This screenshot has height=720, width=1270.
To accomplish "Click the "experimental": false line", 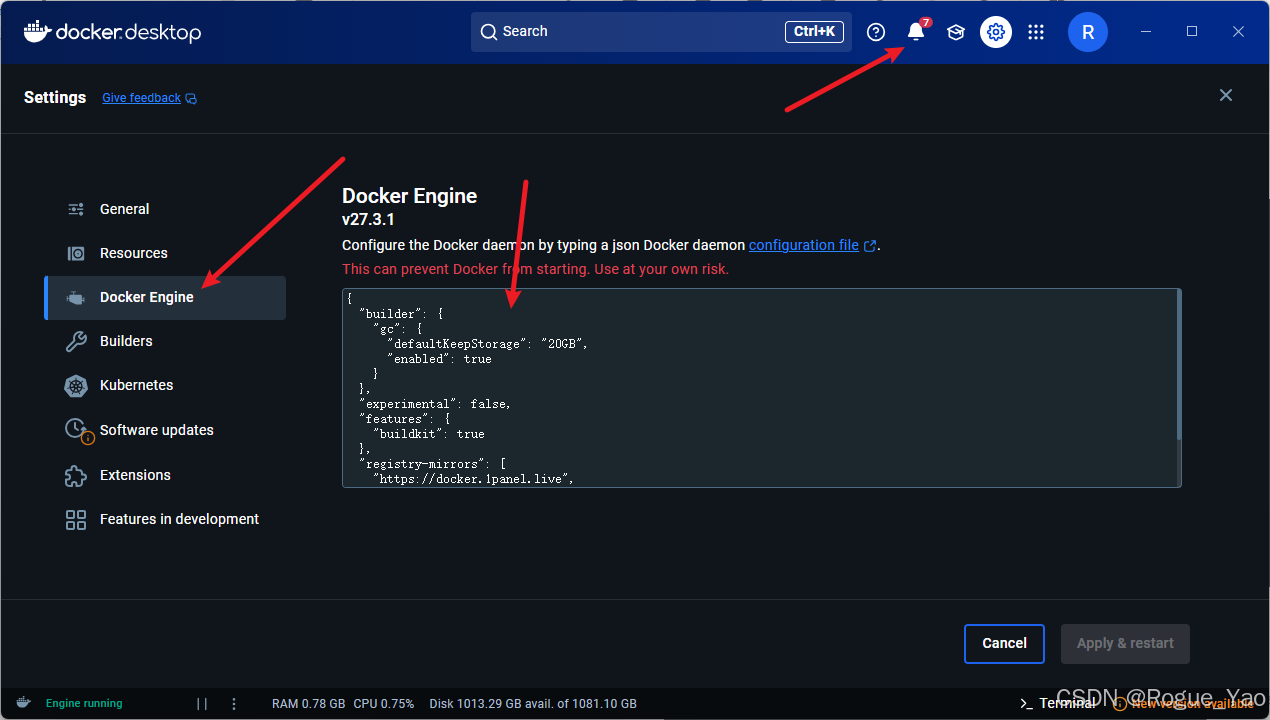I will [435, 404].
